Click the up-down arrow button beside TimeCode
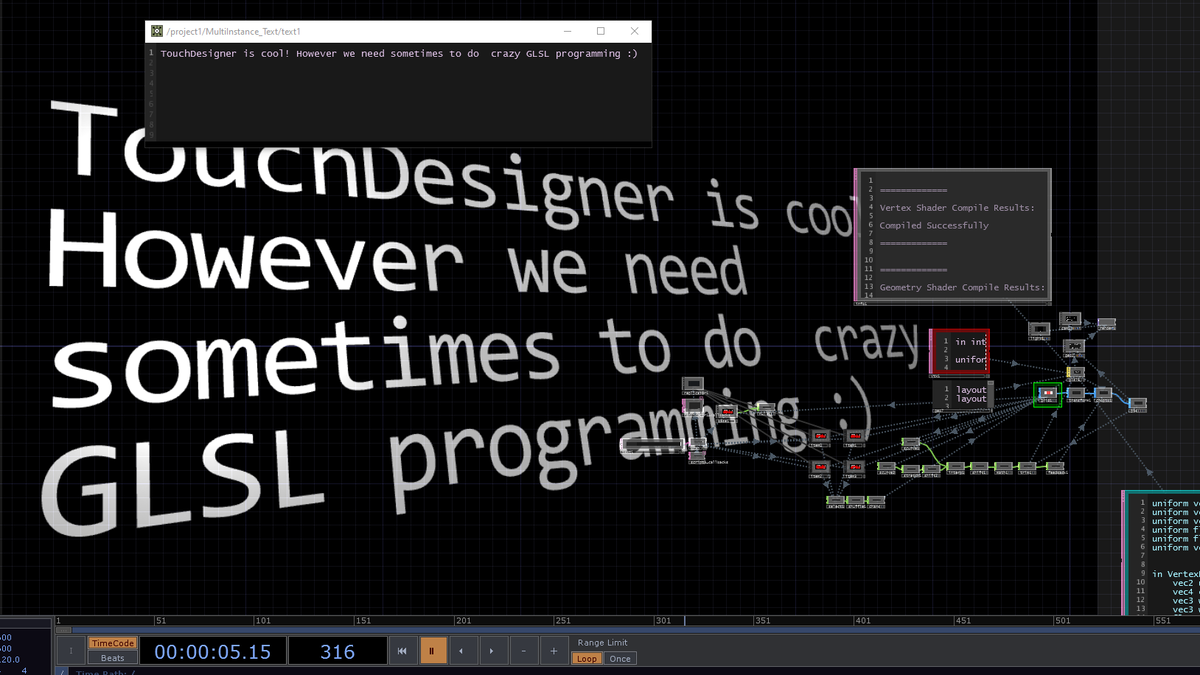This screenshot has height=675, width=1200. coord(71,651)
